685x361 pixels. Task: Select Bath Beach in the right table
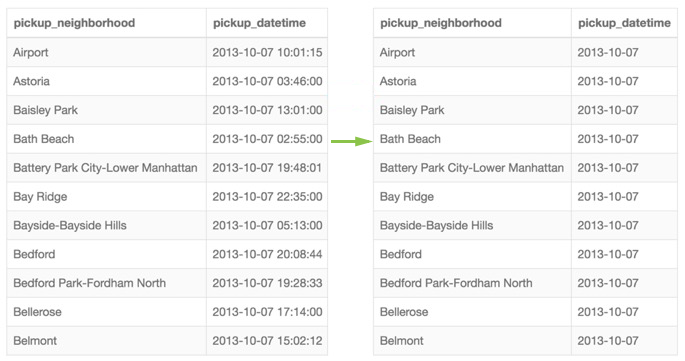410,139
